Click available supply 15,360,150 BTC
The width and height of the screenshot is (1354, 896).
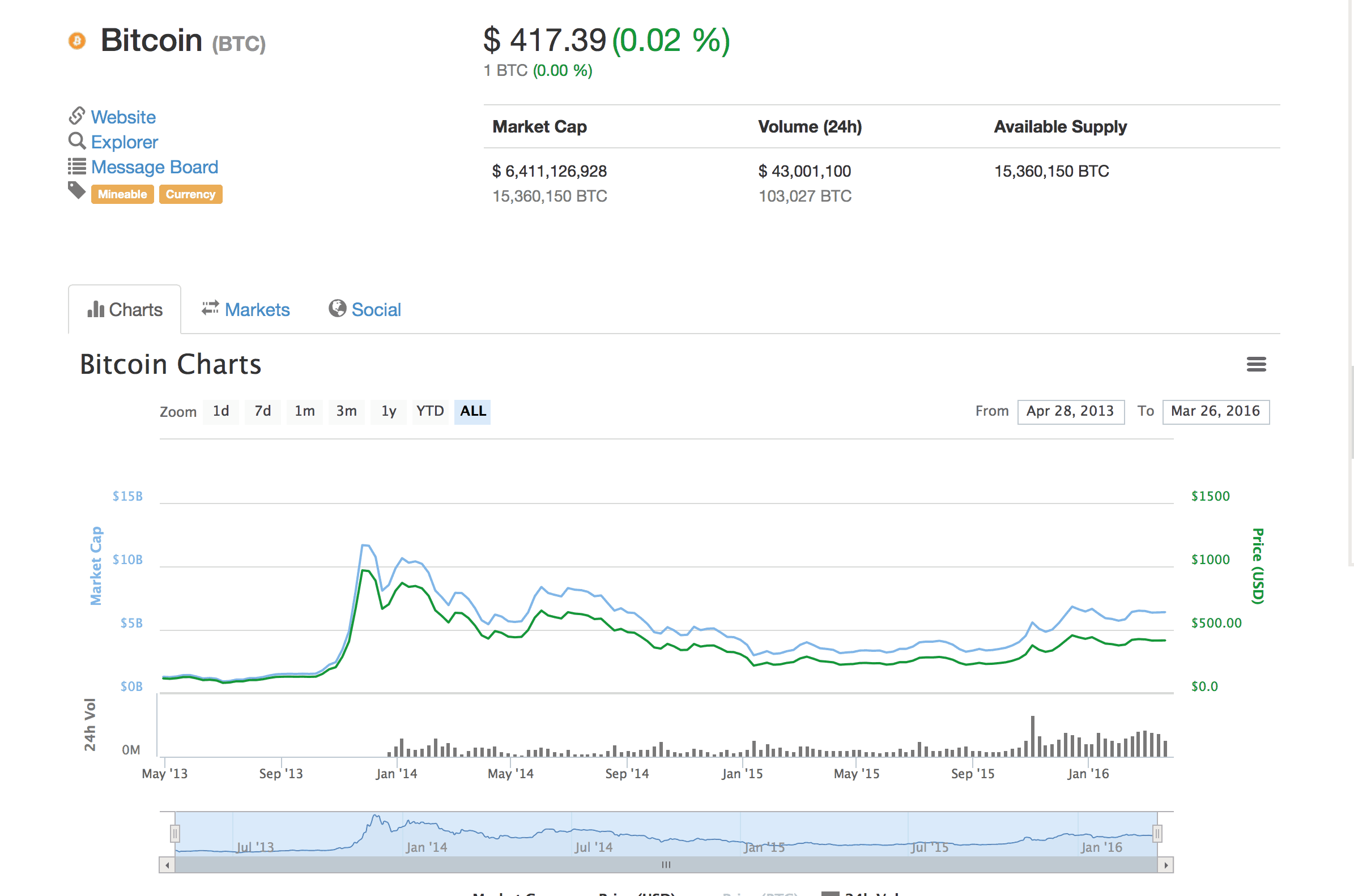(1051, 171)
